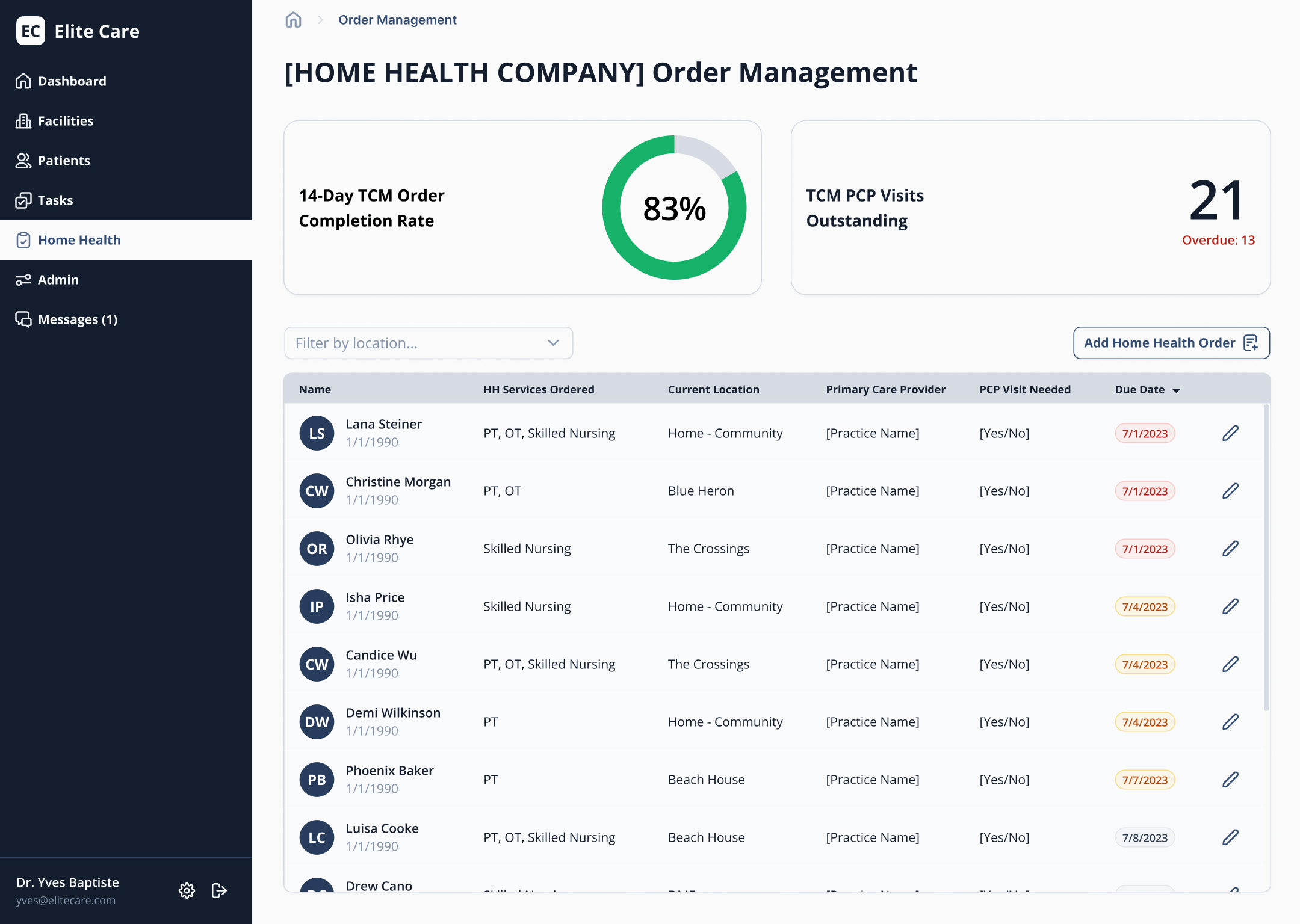Click the 83% completion rate donut chart
Screen dimensions: 1300x924
tap(673, 208)
